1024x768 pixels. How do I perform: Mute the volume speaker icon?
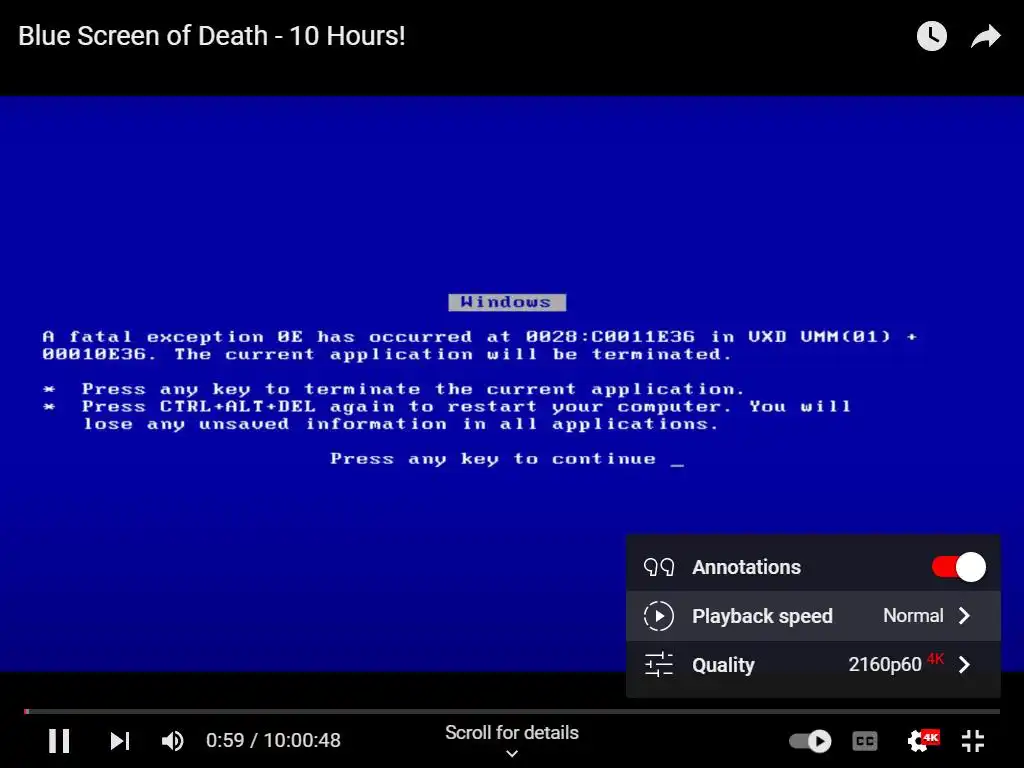click(x=173, y=741)
